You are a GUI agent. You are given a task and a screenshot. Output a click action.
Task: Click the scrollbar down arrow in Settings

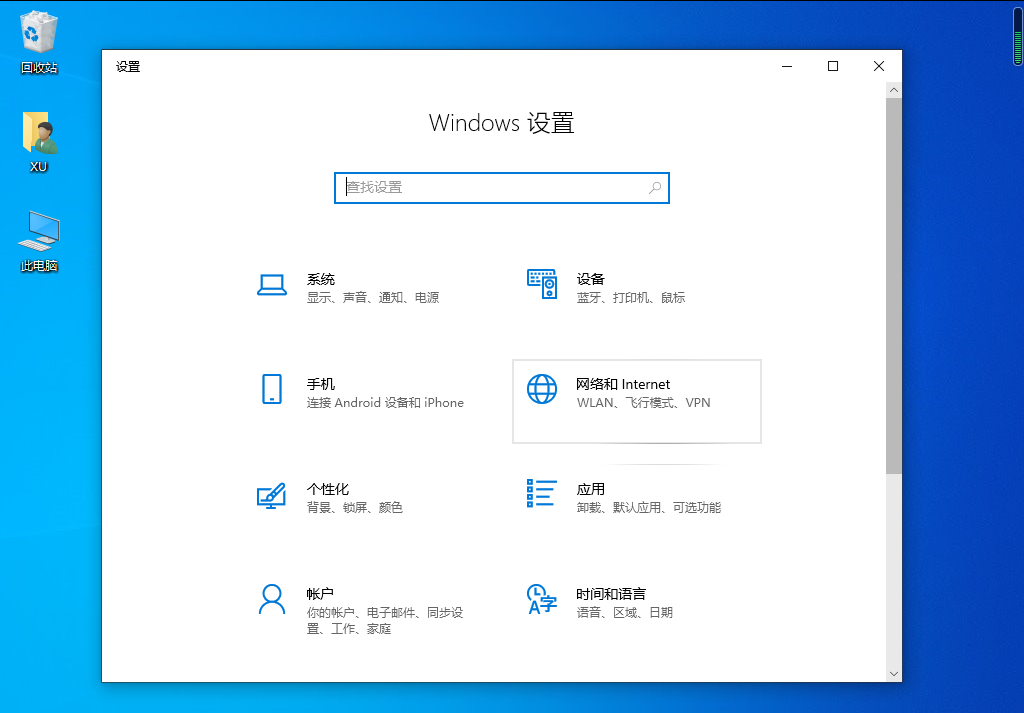click(893, 674)
